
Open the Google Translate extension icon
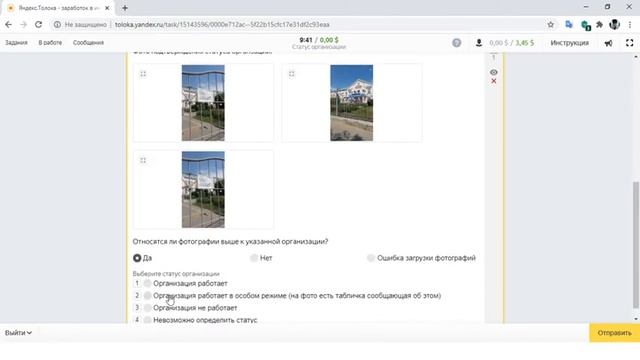pos(569,24)
